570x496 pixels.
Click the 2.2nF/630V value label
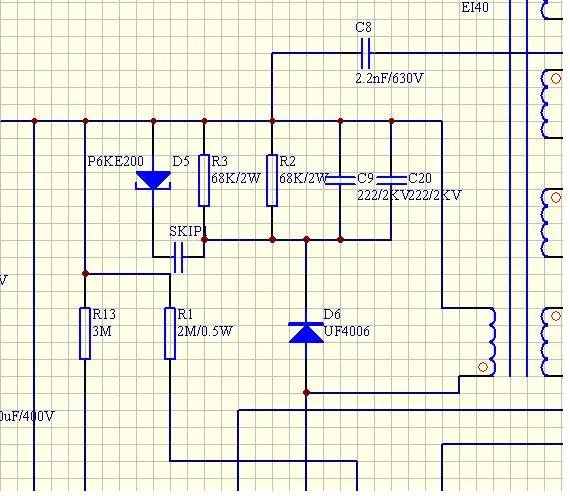389,78
